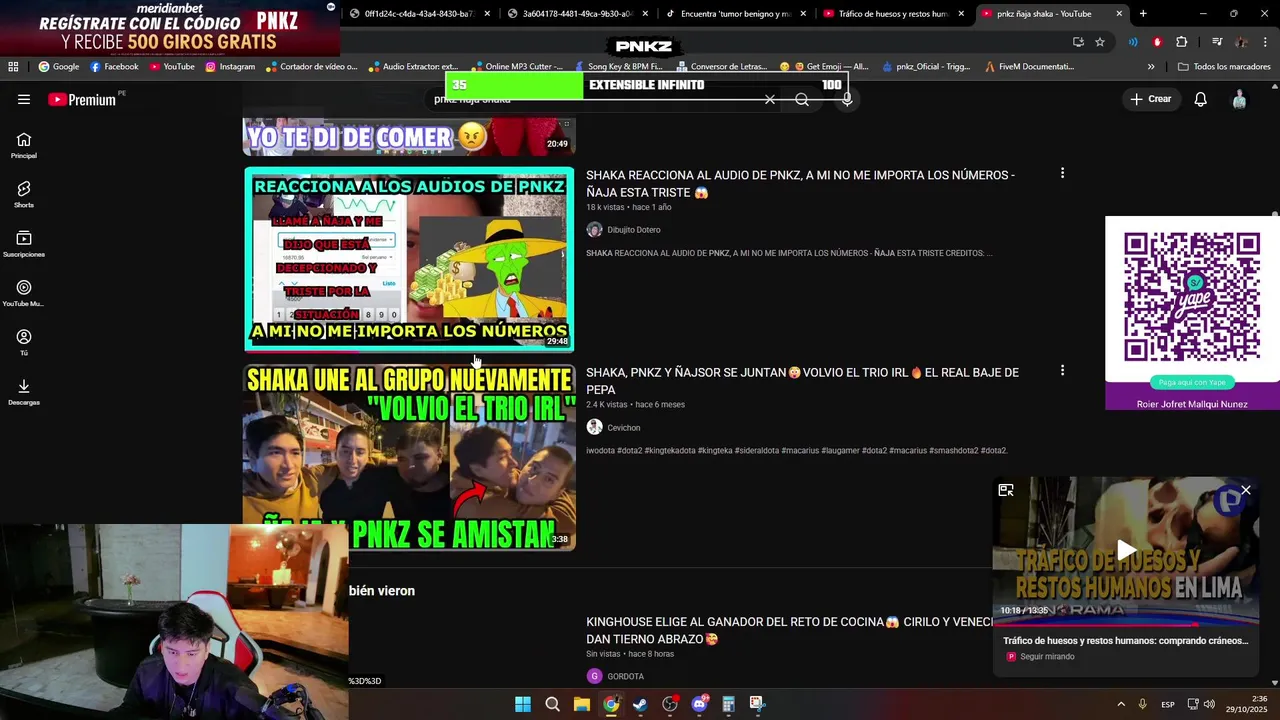The image size is (1280, 720).
Task: Open the Instagram bookmark
Action: (230, 67)
